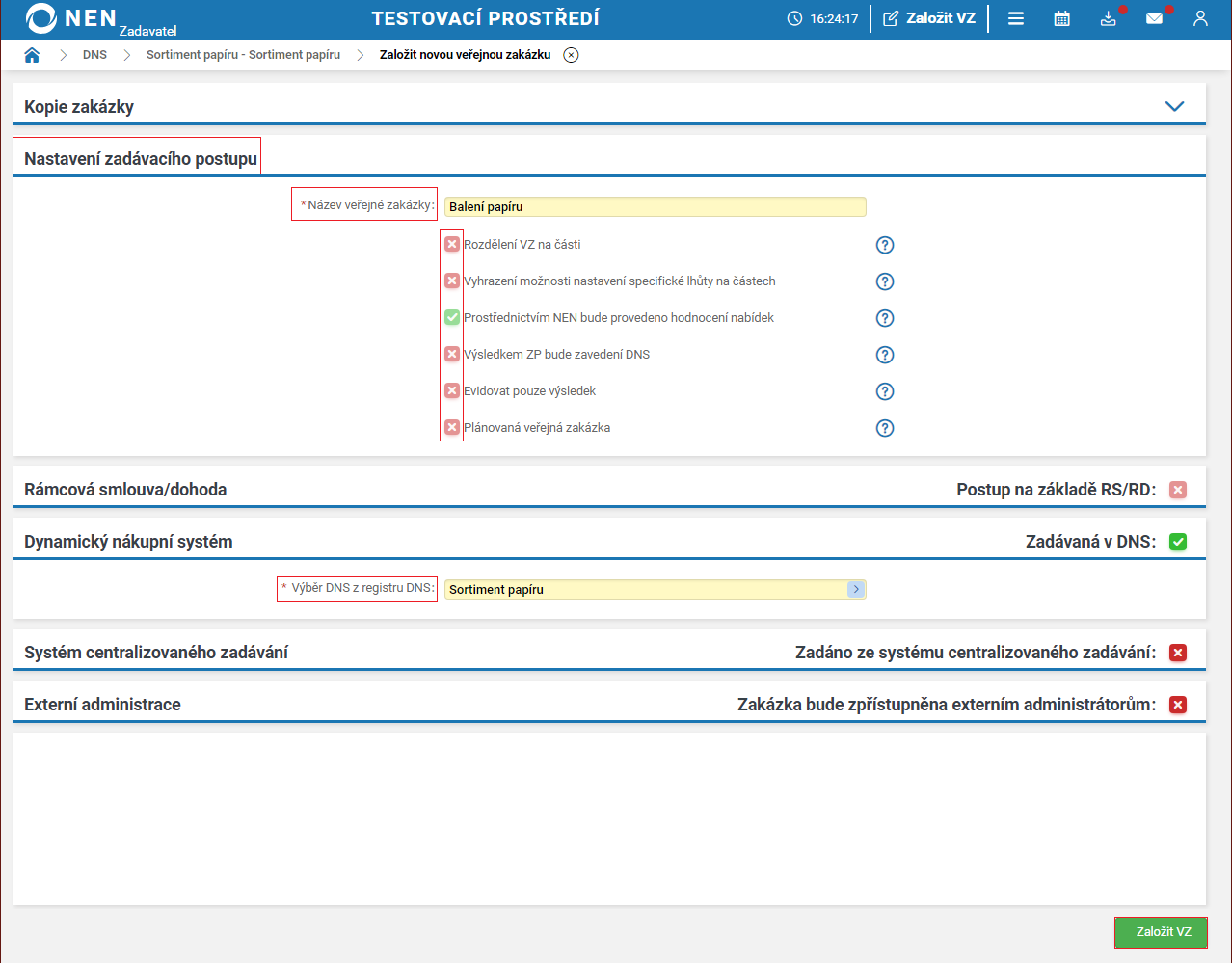Viewport: 1232px width, 963px height.
Task: Click the download icon in header
Action: pos(1108,18)
